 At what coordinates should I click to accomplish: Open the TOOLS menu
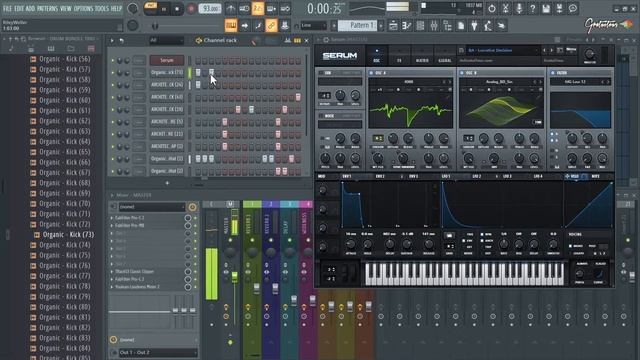[x=102, y=8]
